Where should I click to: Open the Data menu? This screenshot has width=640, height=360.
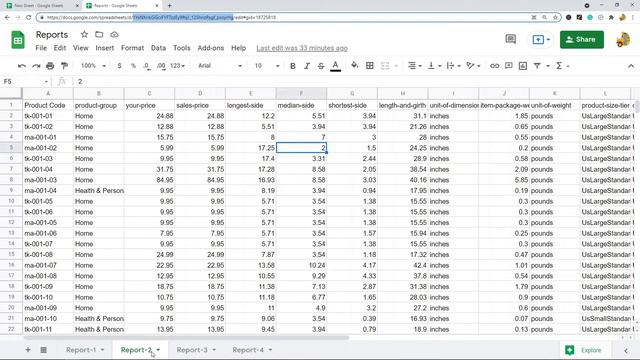coord(158,48)
